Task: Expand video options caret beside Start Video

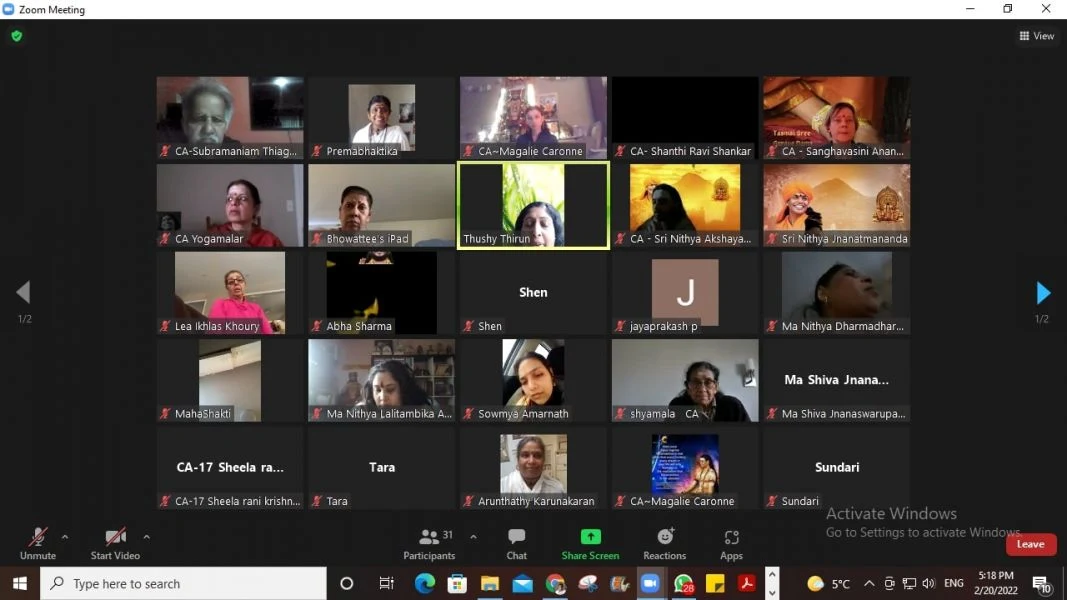Action: (x=146, y=537)
